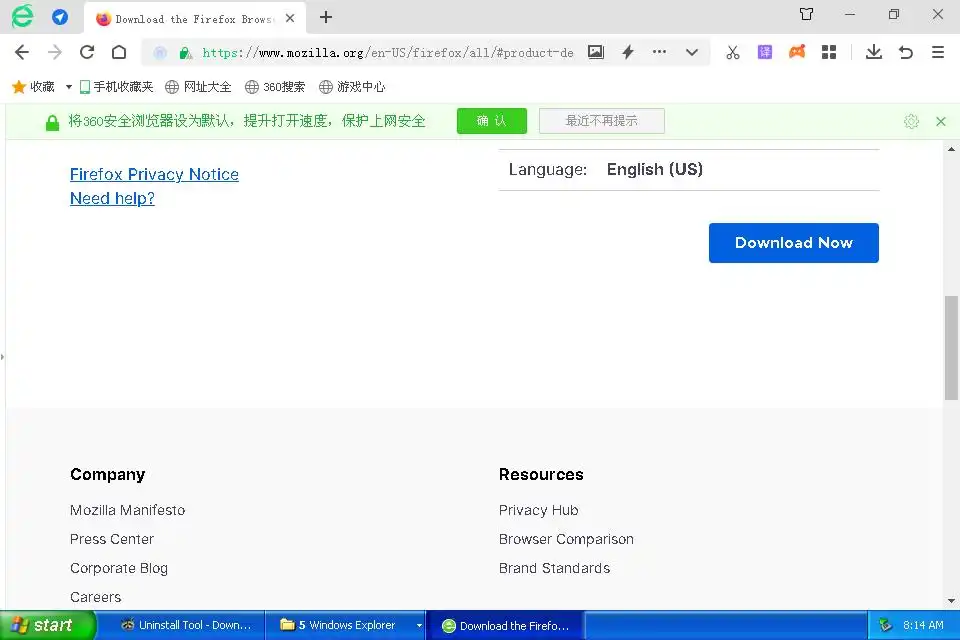Click the Download Now button
960x640 pixels.
793,243
